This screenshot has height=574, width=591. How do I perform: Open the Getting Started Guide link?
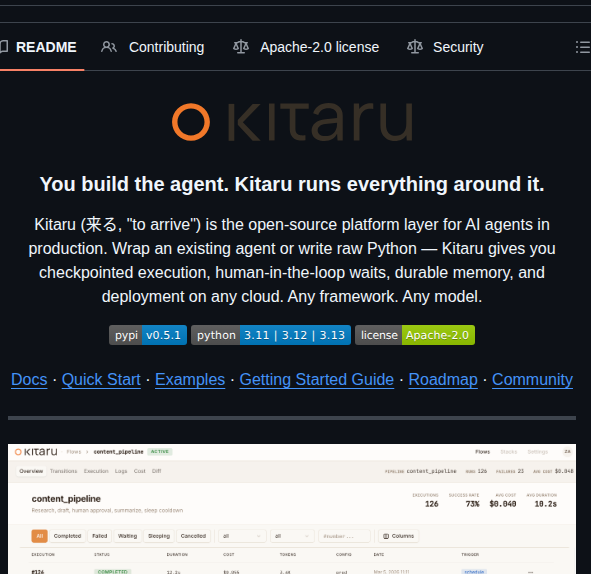(317, 380)
